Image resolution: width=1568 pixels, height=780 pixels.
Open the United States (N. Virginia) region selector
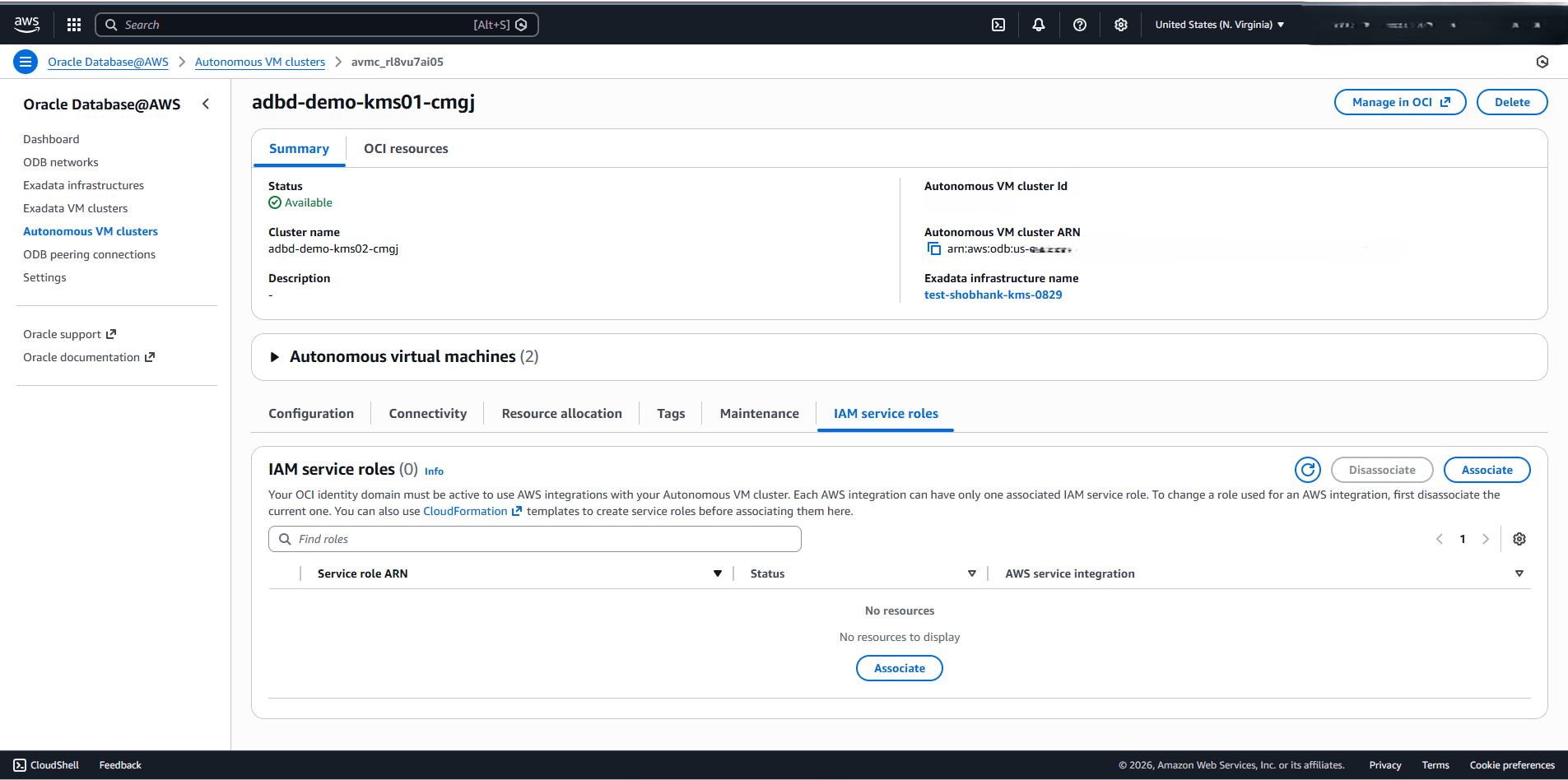(1219, 24)
